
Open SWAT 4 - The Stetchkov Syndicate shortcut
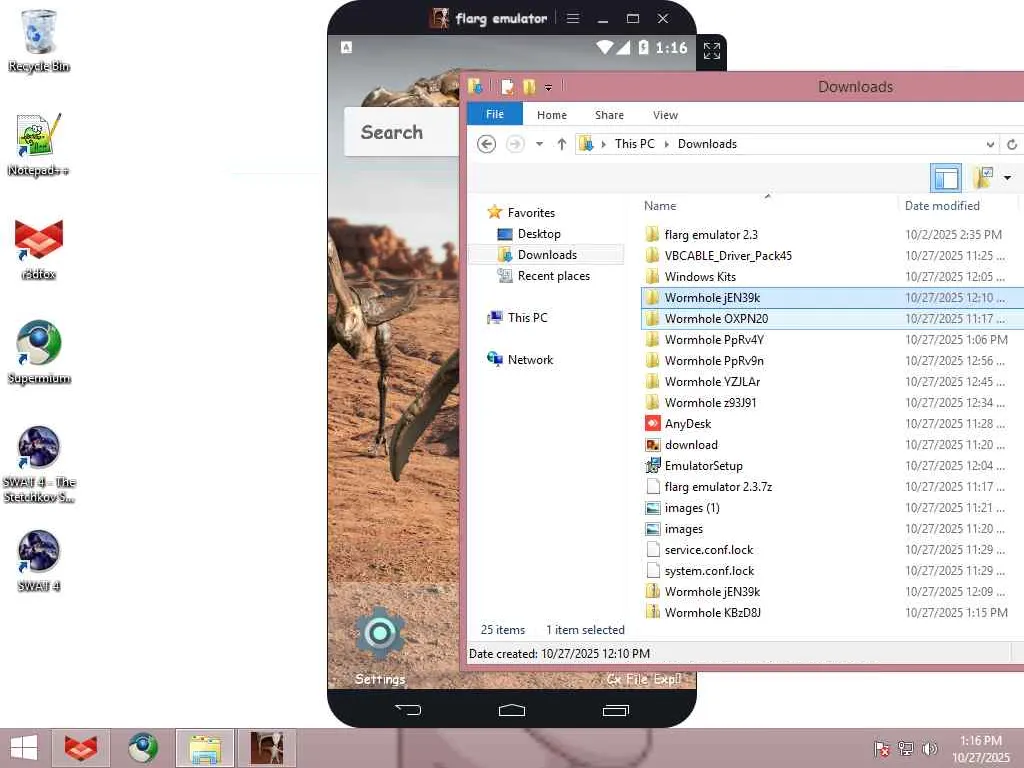39,464
